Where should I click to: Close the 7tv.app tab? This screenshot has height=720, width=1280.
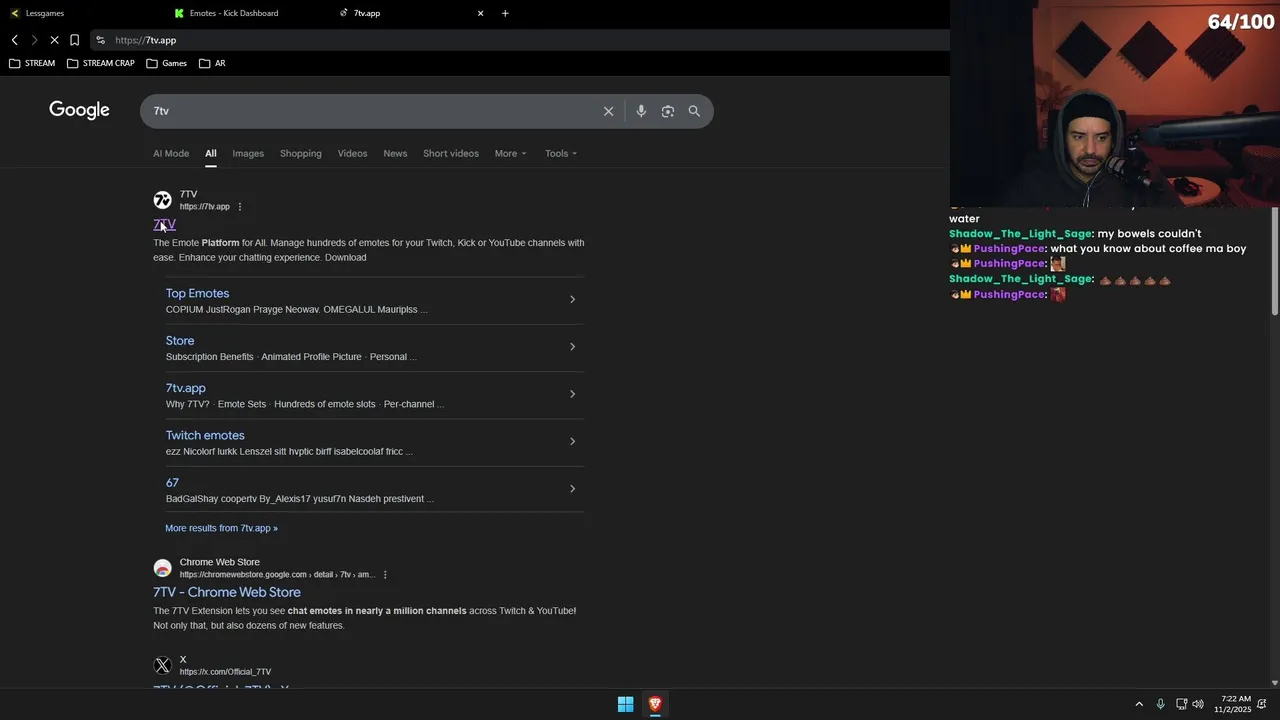click(480, 13)
